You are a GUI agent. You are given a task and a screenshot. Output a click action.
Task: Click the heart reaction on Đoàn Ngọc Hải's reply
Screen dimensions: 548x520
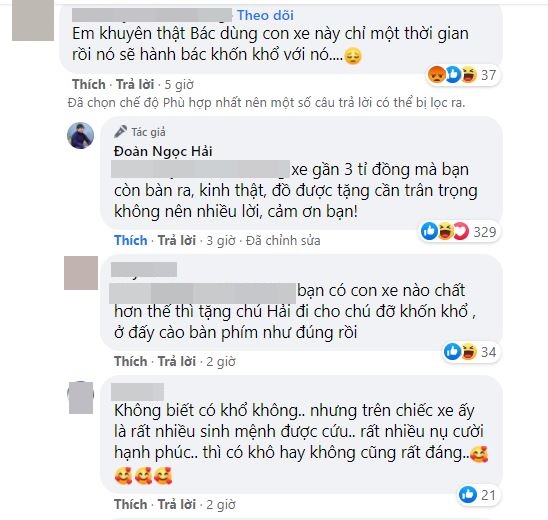[461, 231]
